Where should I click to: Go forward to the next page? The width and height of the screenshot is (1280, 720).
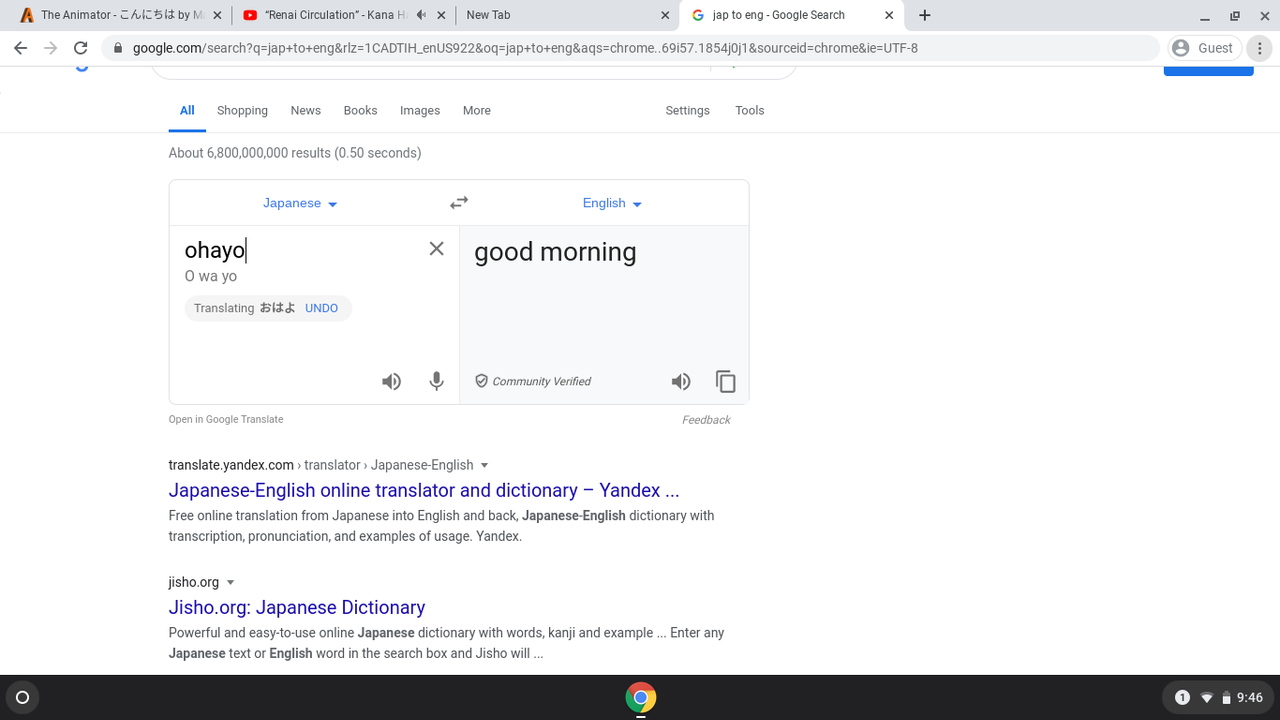click(x=50, y=48)
